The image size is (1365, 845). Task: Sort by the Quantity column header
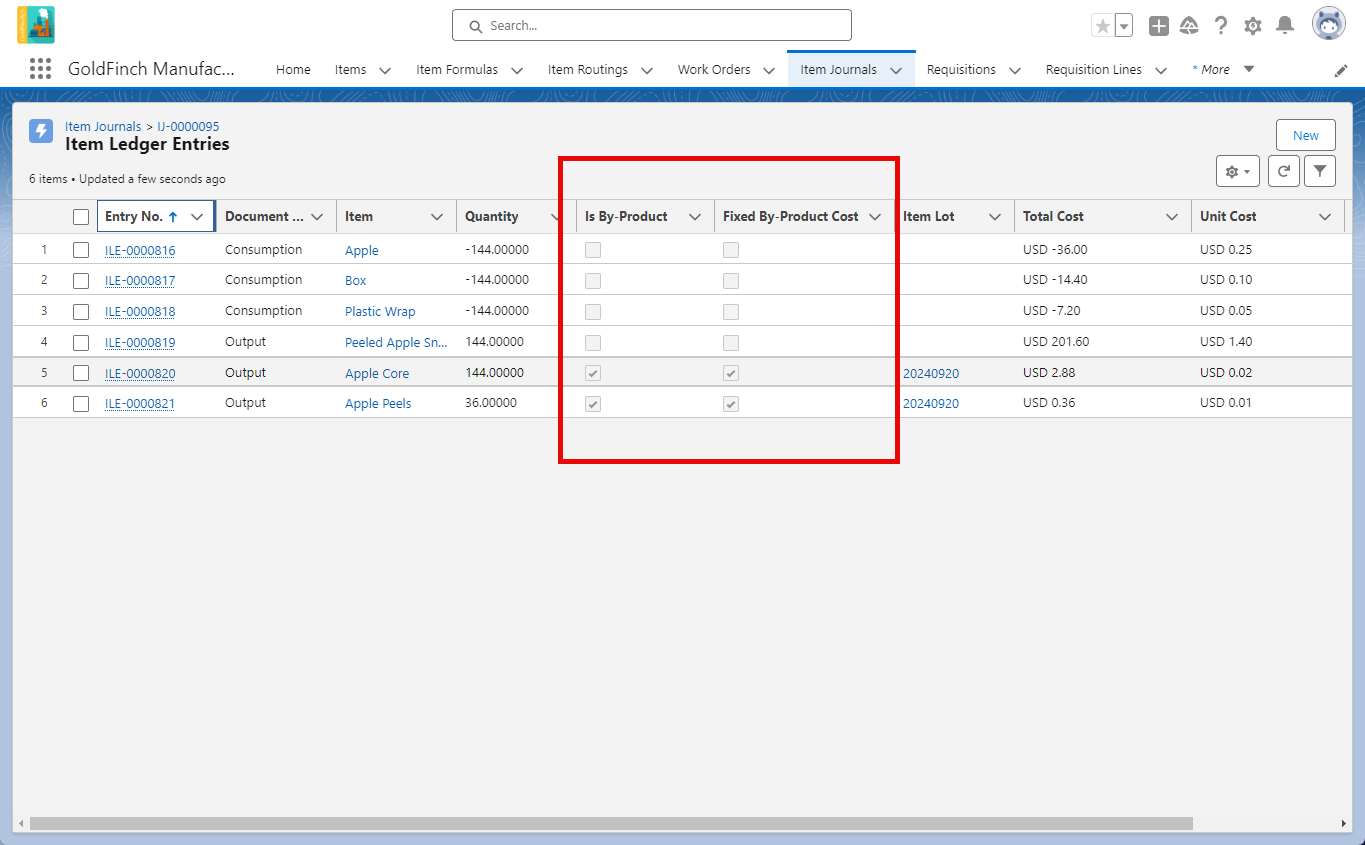pos(492,217)
